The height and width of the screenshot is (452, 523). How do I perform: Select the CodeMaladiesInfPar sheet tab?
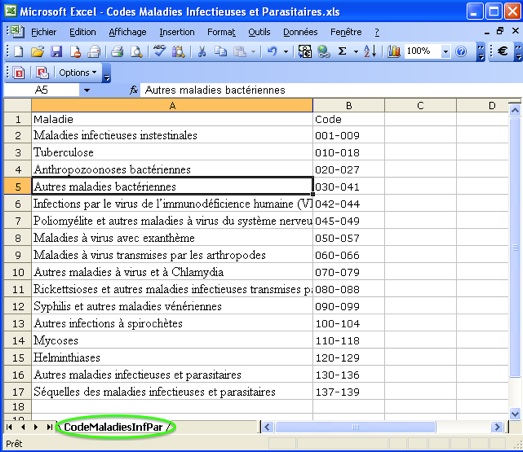tap(113, 427)
